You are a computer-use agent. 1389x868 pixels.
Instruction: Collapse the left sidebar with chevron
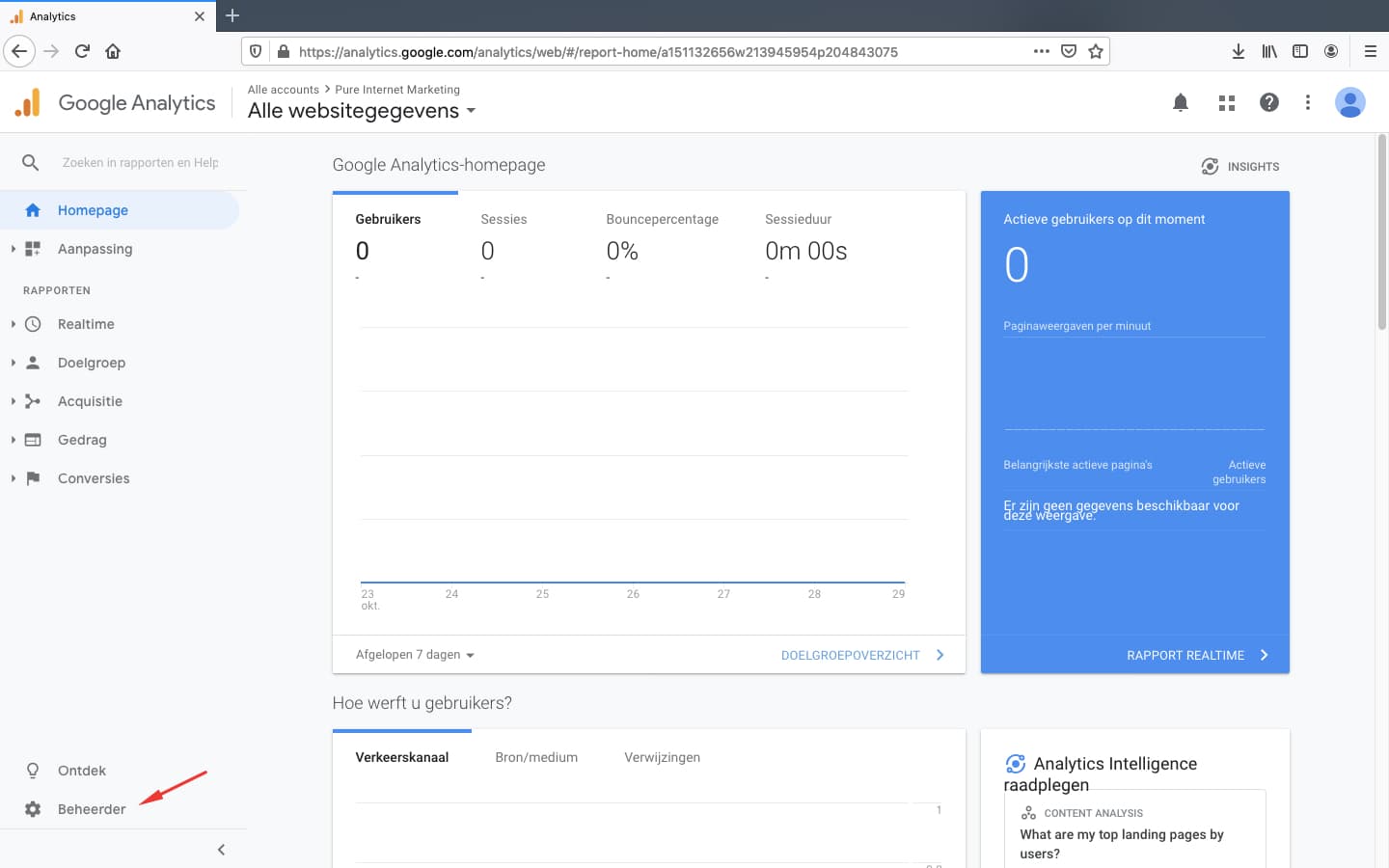(x=221, y=850)
